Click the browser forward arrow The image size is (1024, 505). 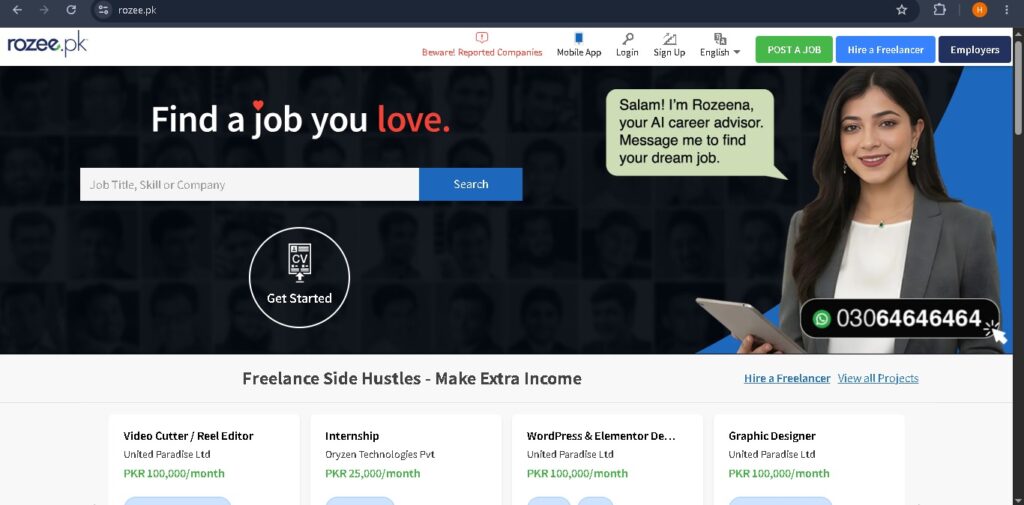[x=44, y=10]
